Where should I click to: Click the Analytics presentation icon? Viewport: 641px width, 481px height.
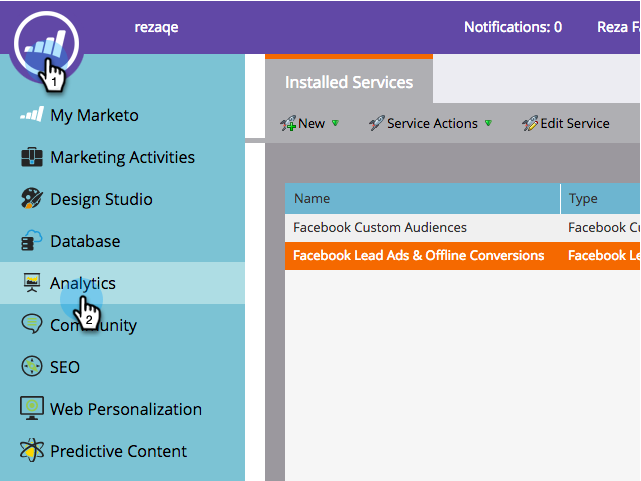pyautogui.click(x=32, y=283)
